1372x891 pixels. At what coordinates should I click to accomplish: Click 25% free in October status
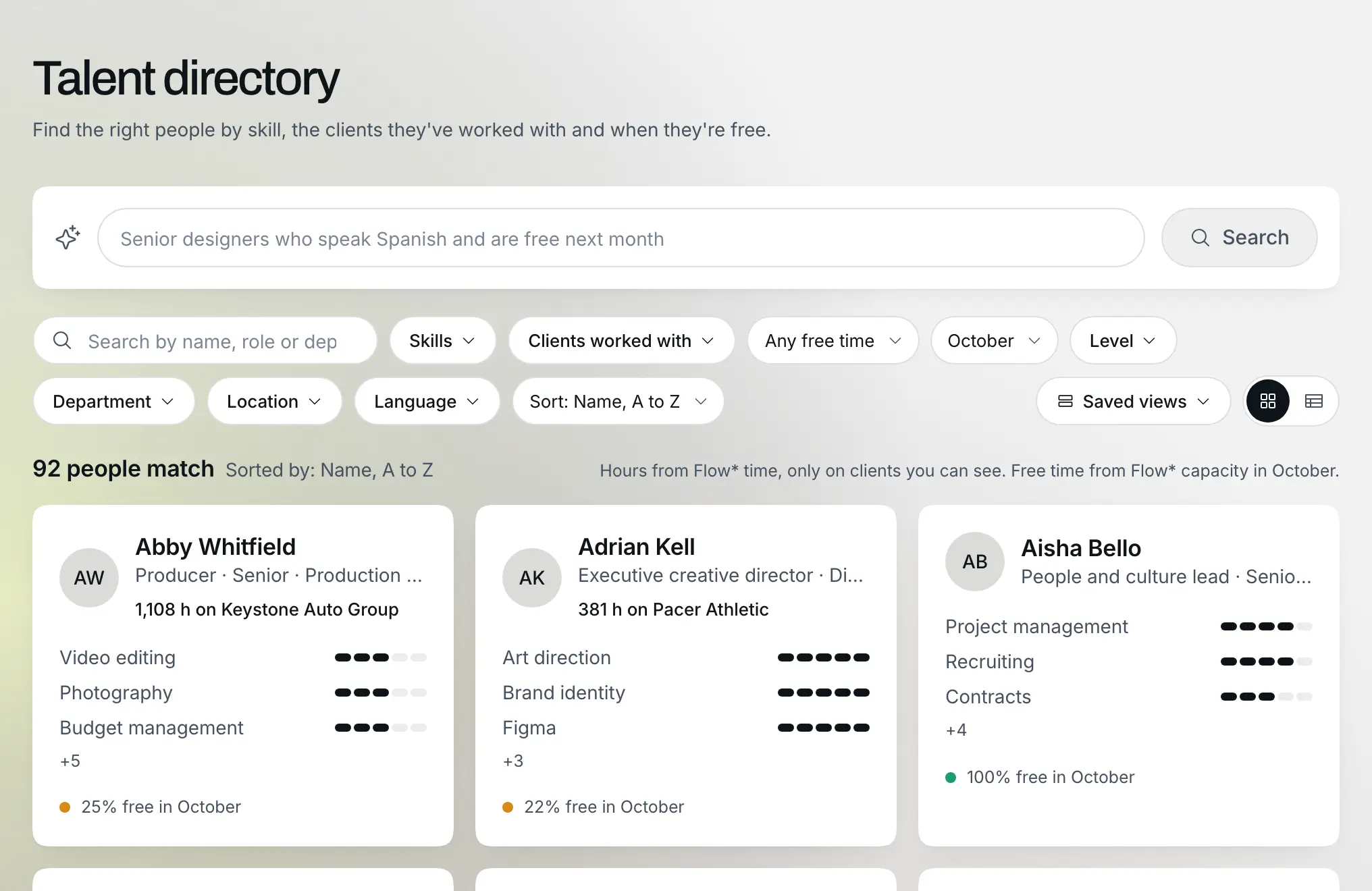point(150,807)
